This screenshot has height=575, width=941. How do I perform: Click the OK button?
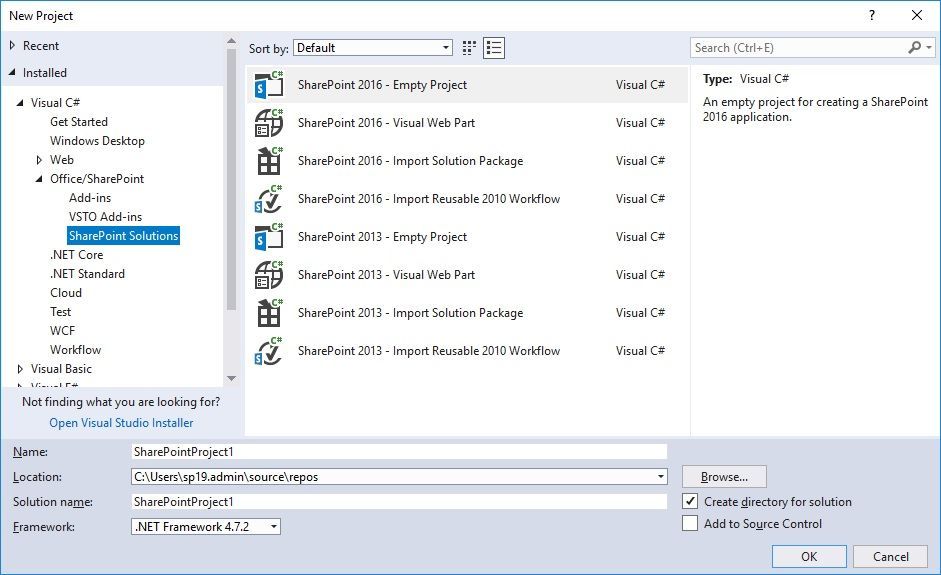pos(809,556)
